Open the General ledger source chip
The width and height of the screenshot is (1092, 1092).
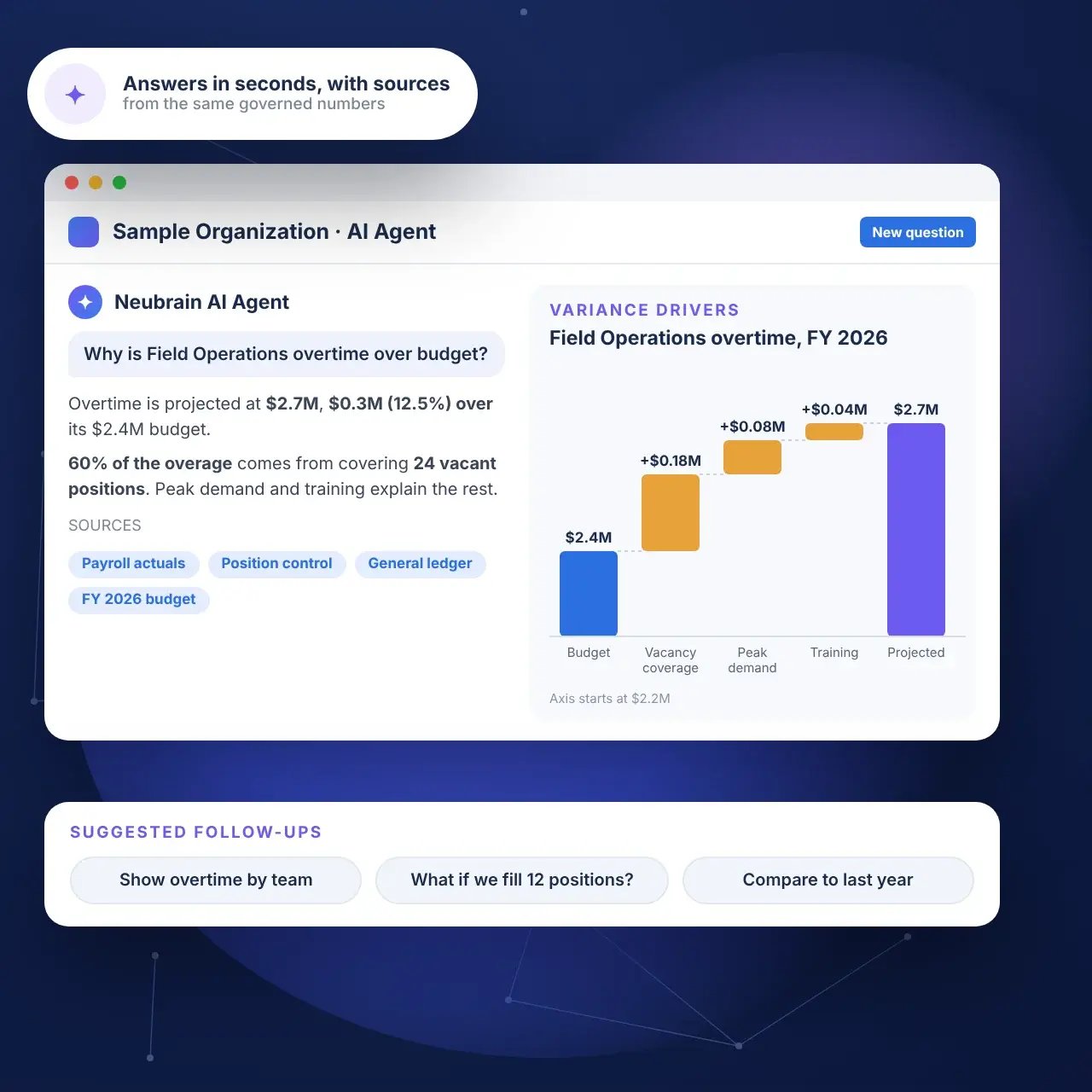(x=420, y=564)
